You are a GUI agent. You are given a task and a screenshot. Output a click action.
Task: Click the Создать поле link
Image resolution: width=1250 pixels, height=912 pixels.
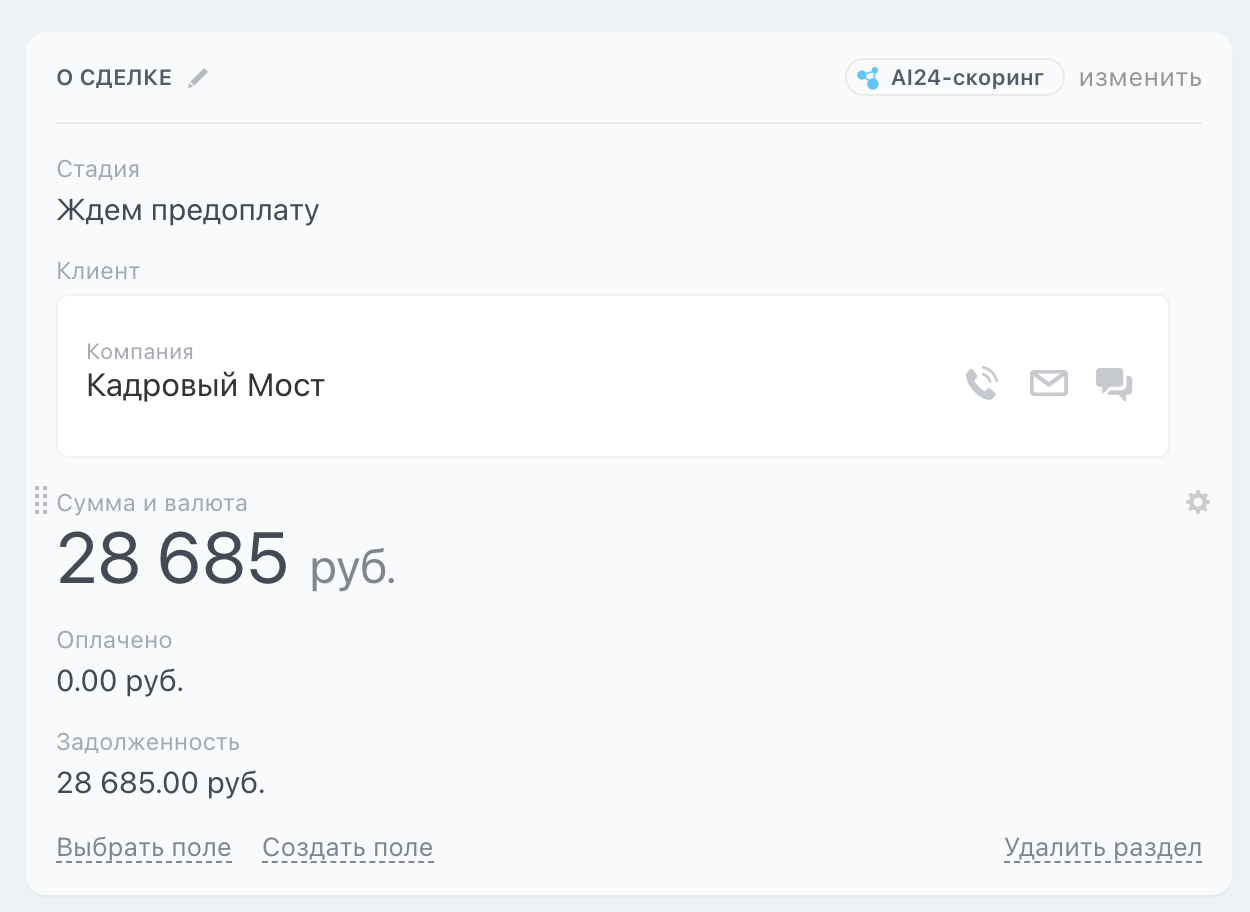pyautogui.click(x=347, y=848)
